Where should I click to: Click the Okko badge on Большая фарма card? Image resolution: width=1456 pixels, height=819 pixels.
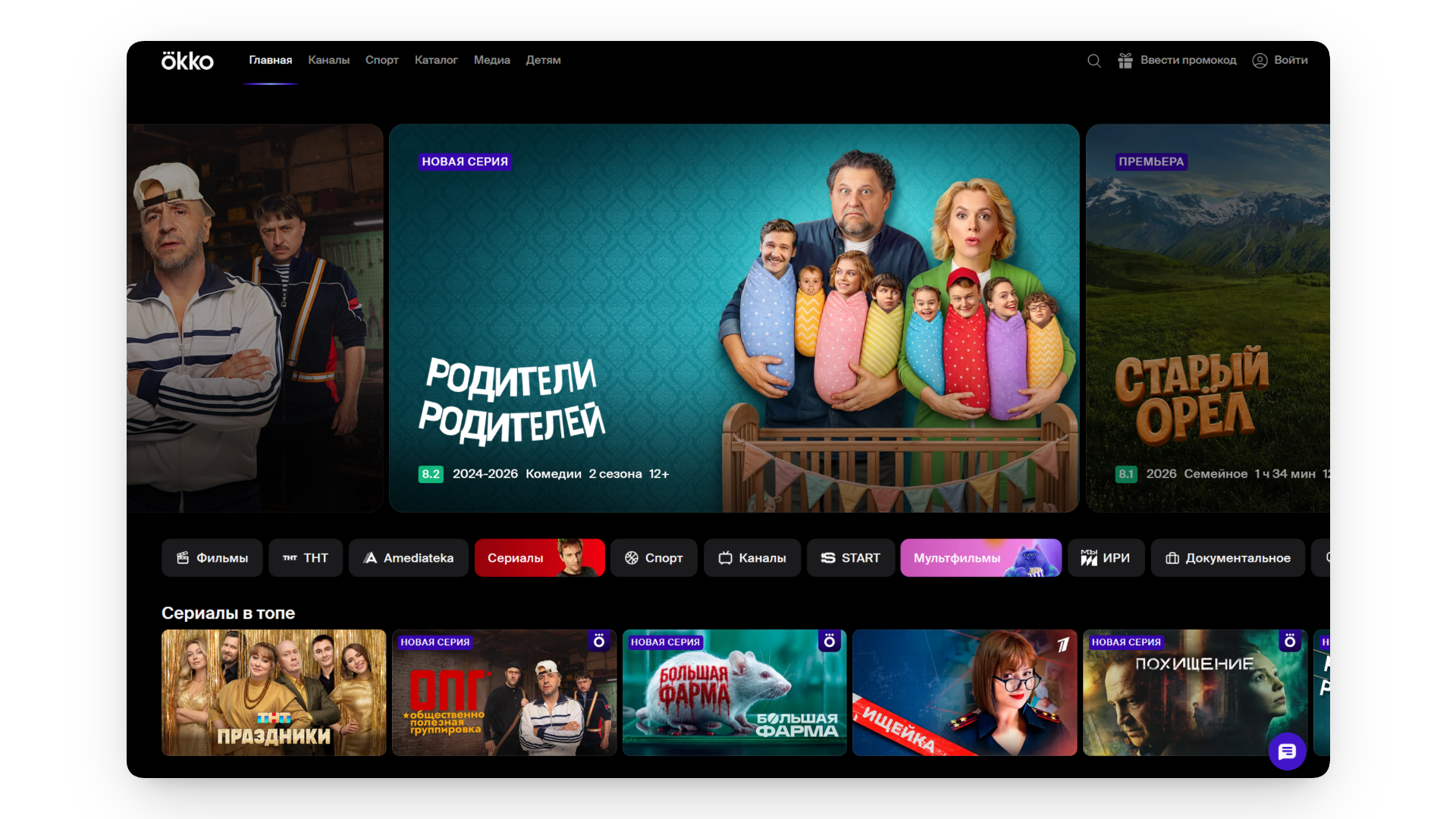click(830, 641)
